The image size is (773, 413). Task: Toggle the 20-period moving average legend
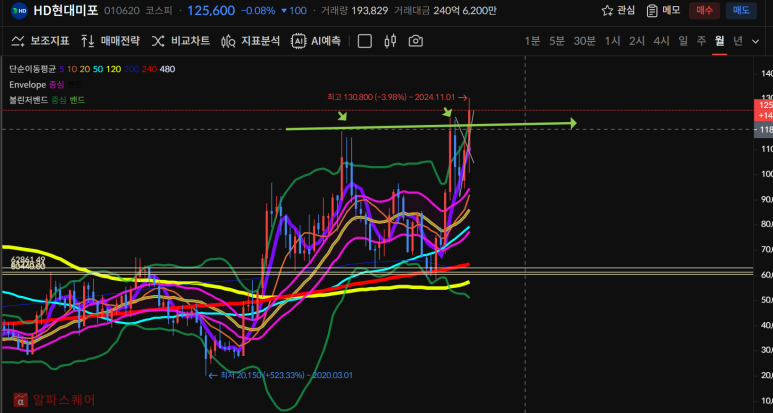[x=85, y=69]
